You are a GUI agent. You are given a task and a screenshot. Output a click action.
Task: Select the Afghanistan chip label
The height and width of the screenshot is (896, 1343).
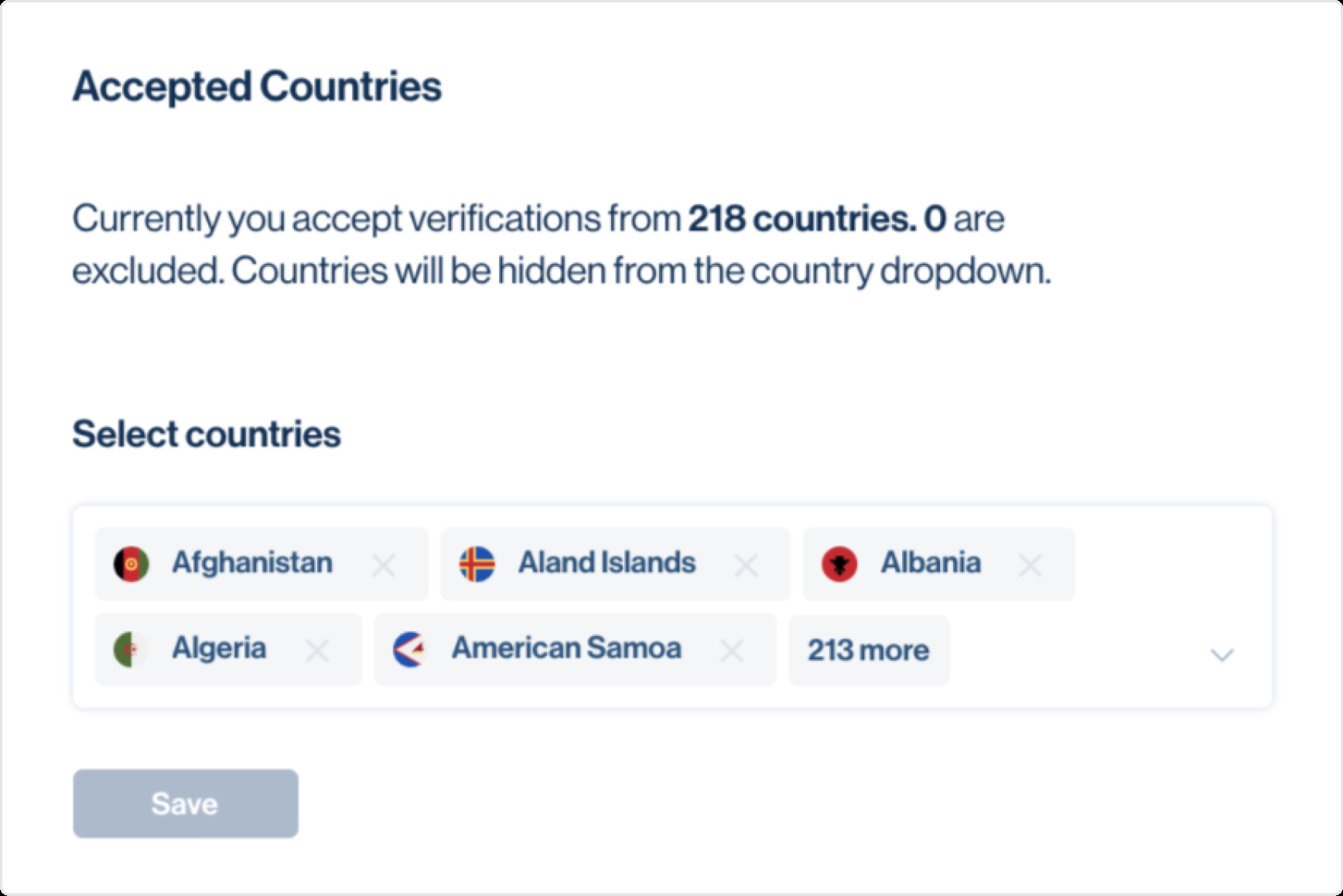click(x=252, y=563)
